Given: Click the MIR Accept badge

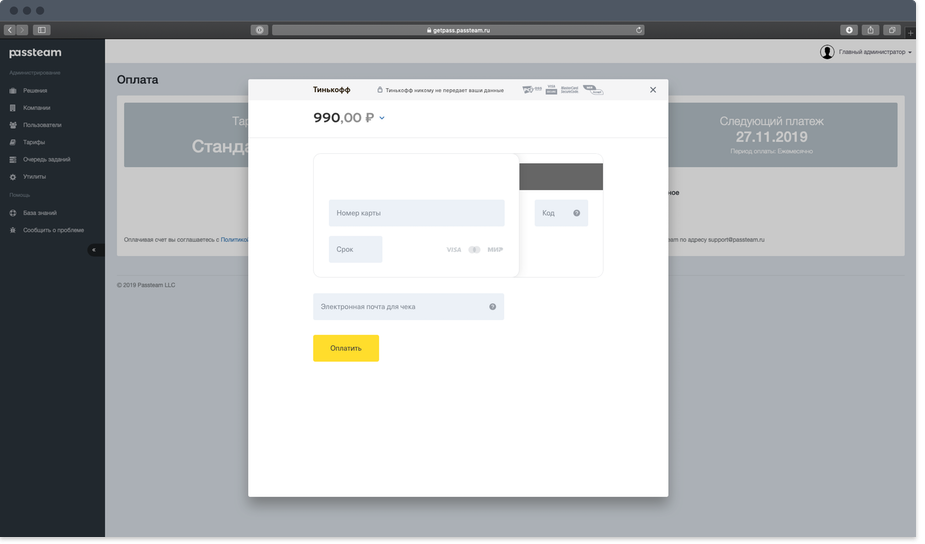Looking at the screenshot, I should pos(593,90).
